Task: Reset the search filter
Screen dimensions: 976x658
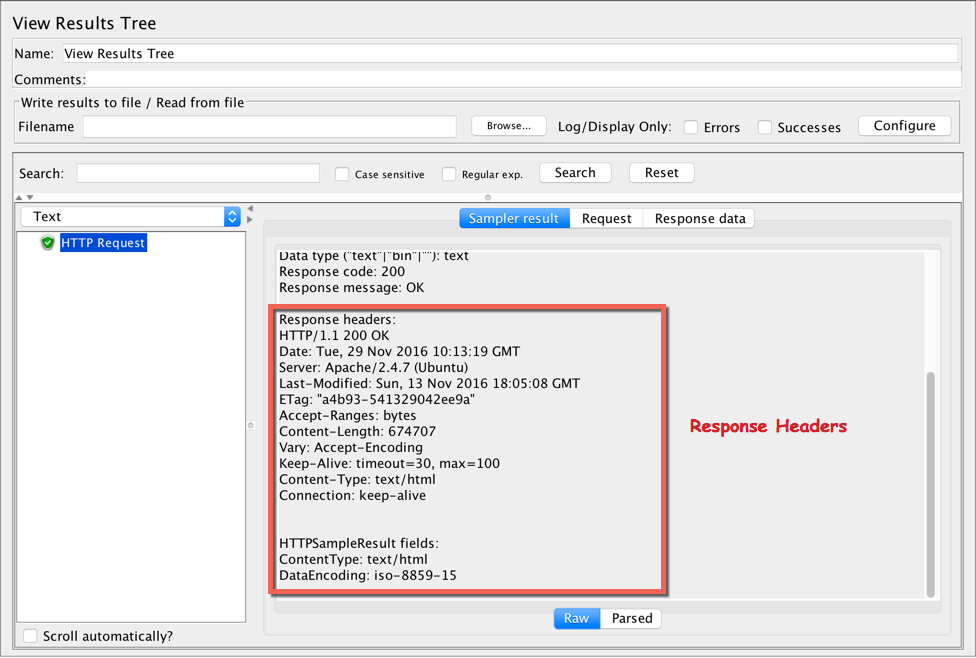Action: [661, 172]
